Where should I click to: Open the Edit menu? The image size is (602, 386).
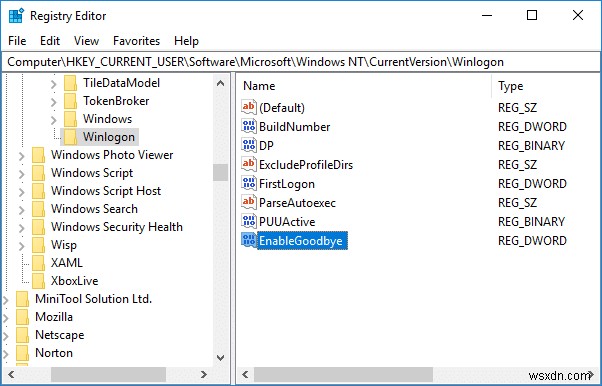click(x=50, y=41)
